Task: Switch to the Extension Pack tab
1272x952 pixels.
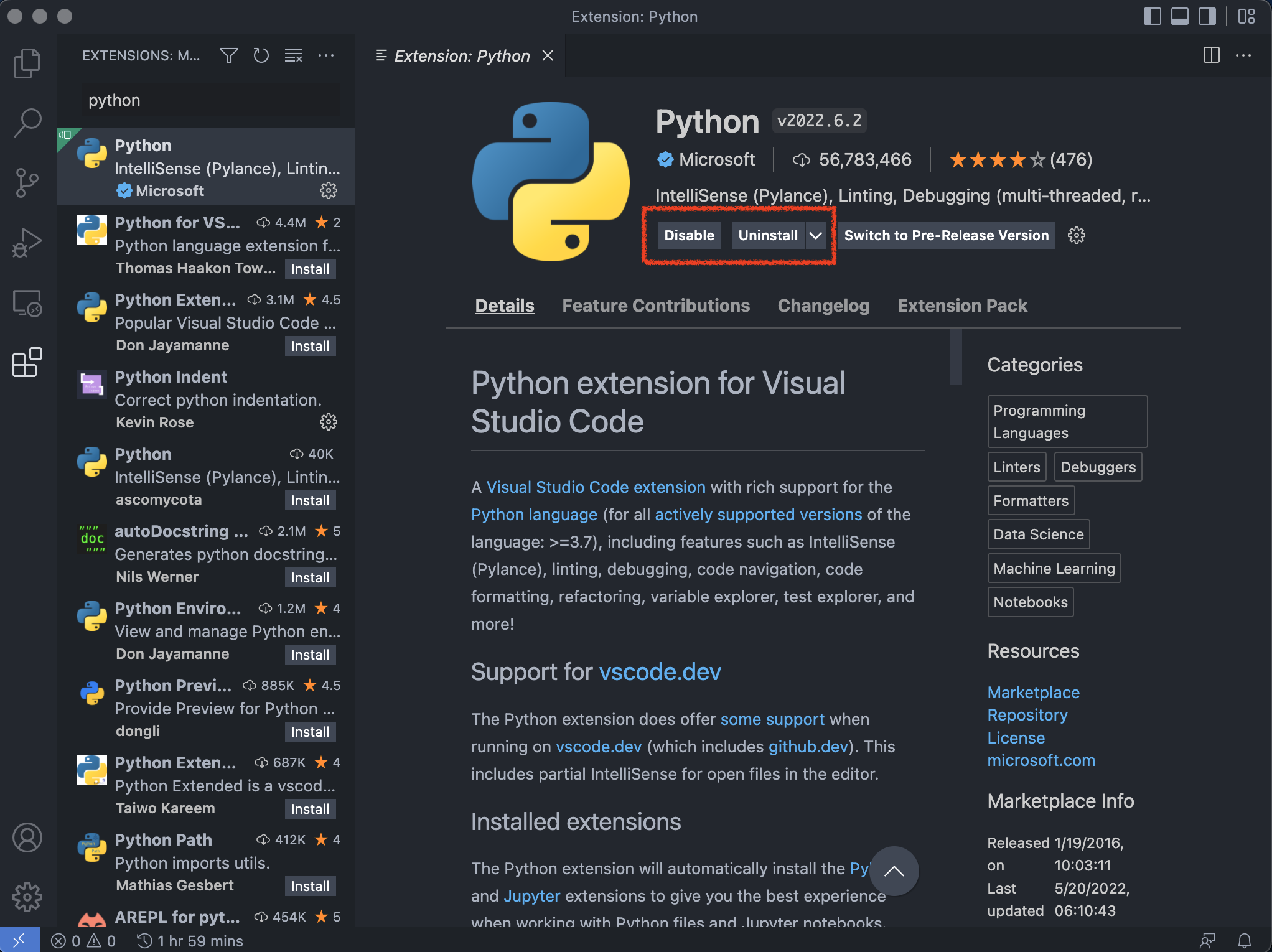Action: coord(962,306)
